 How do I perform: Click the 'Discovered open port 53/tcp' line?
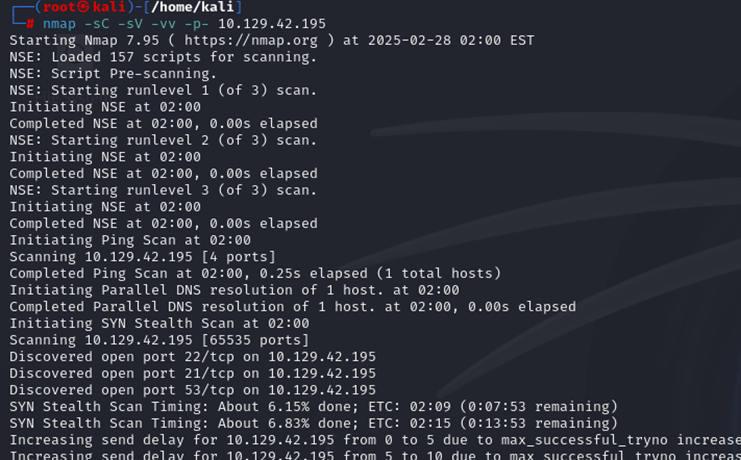pyautogui.click(x=193, y=390)
